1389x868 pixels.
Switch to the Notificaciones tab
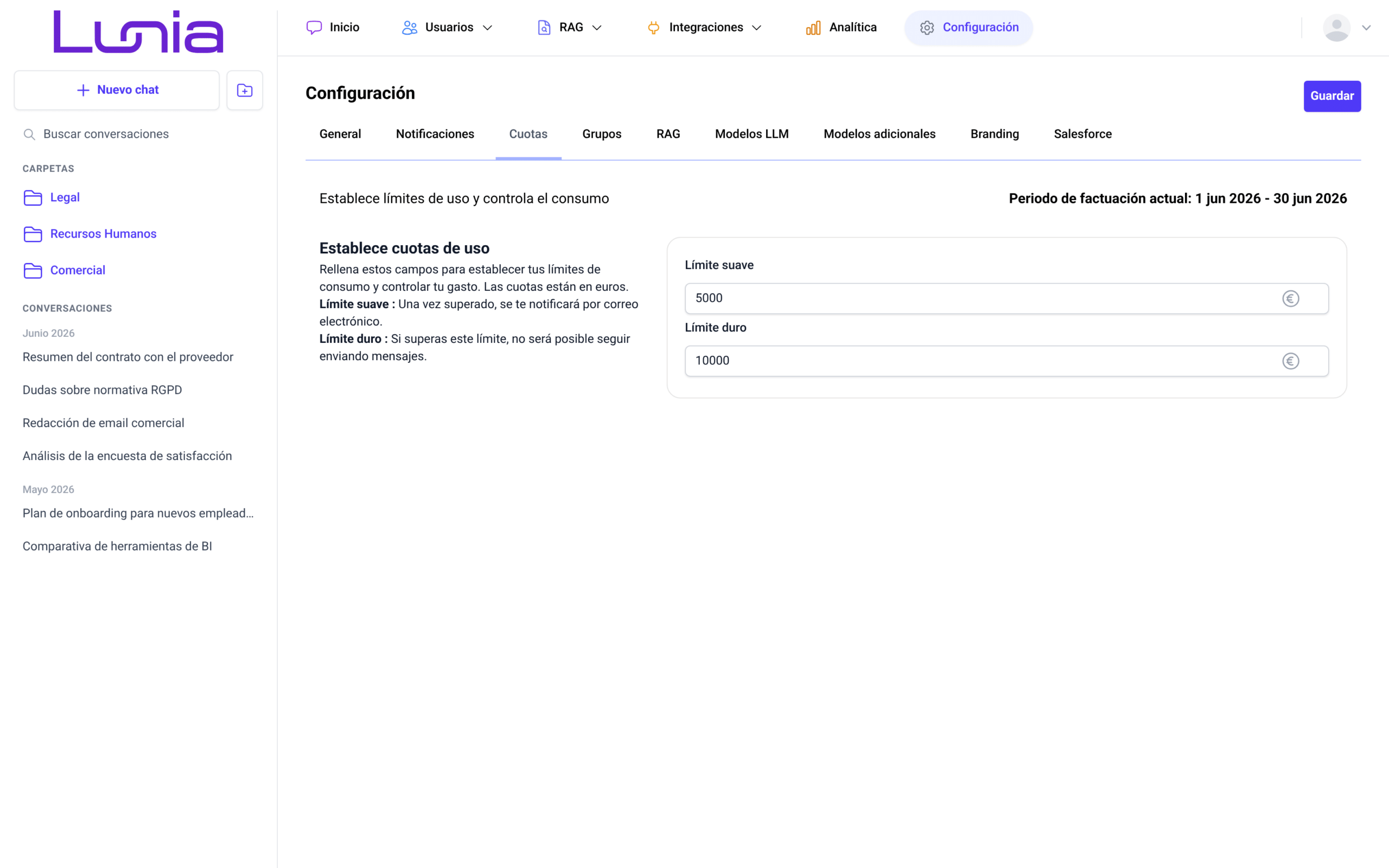[435, 134]
